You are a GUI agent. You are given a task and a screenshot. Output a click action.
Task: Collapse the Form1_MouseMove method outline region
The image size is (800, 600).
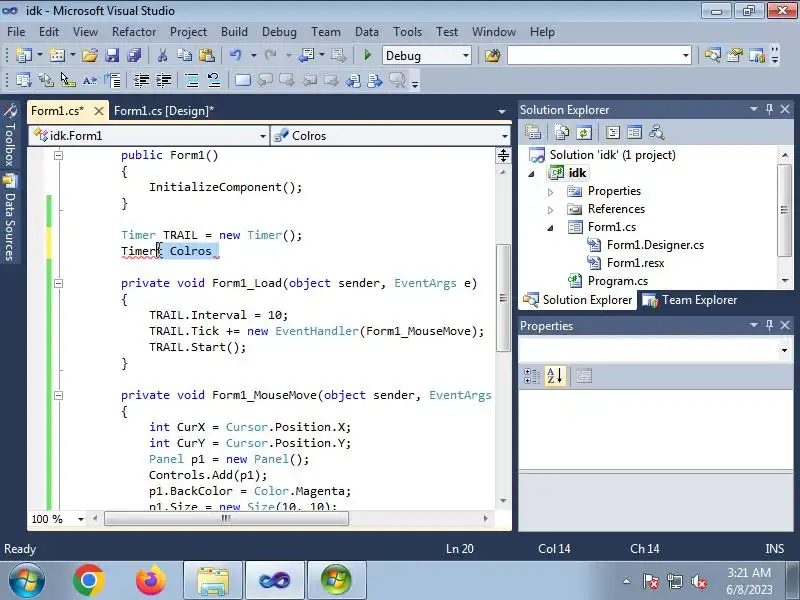pos(59,395)
